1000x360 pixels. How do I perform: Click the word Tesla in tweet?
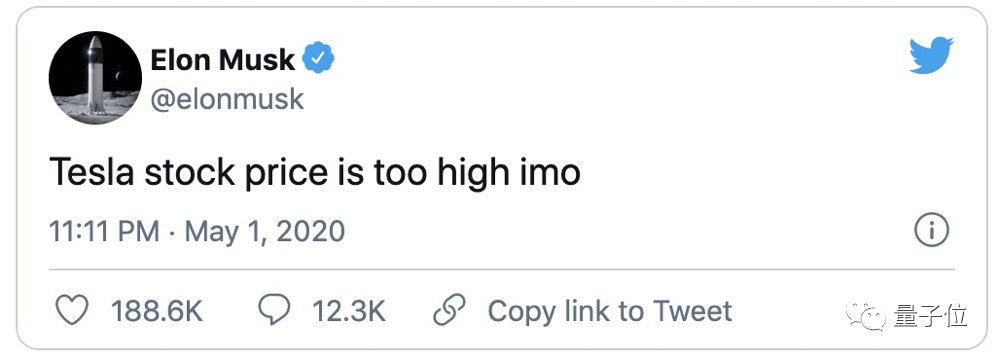point(93,172)
